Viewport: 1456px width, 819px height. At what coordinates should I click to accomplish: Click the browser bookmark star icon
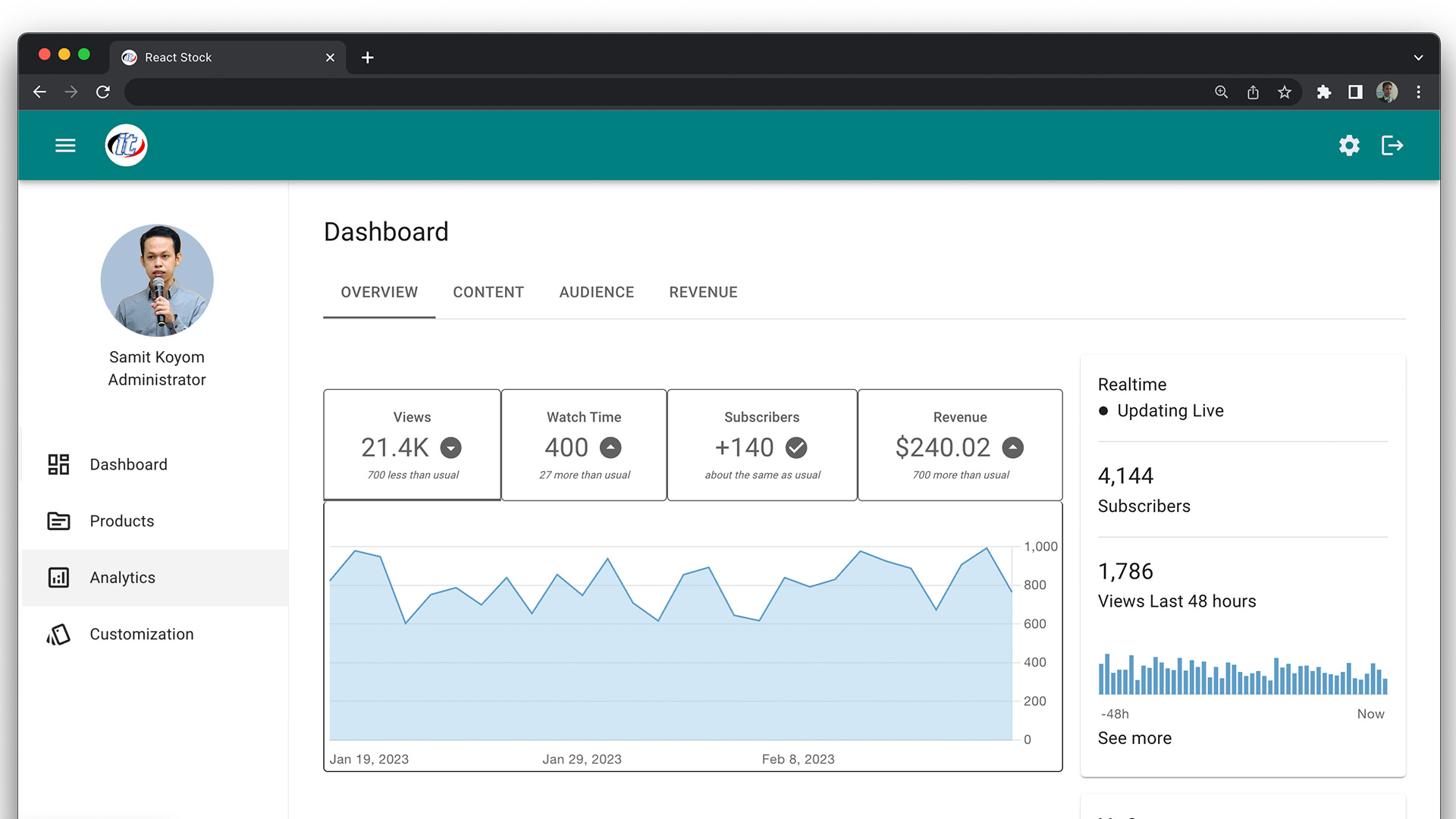(1285, 92)
